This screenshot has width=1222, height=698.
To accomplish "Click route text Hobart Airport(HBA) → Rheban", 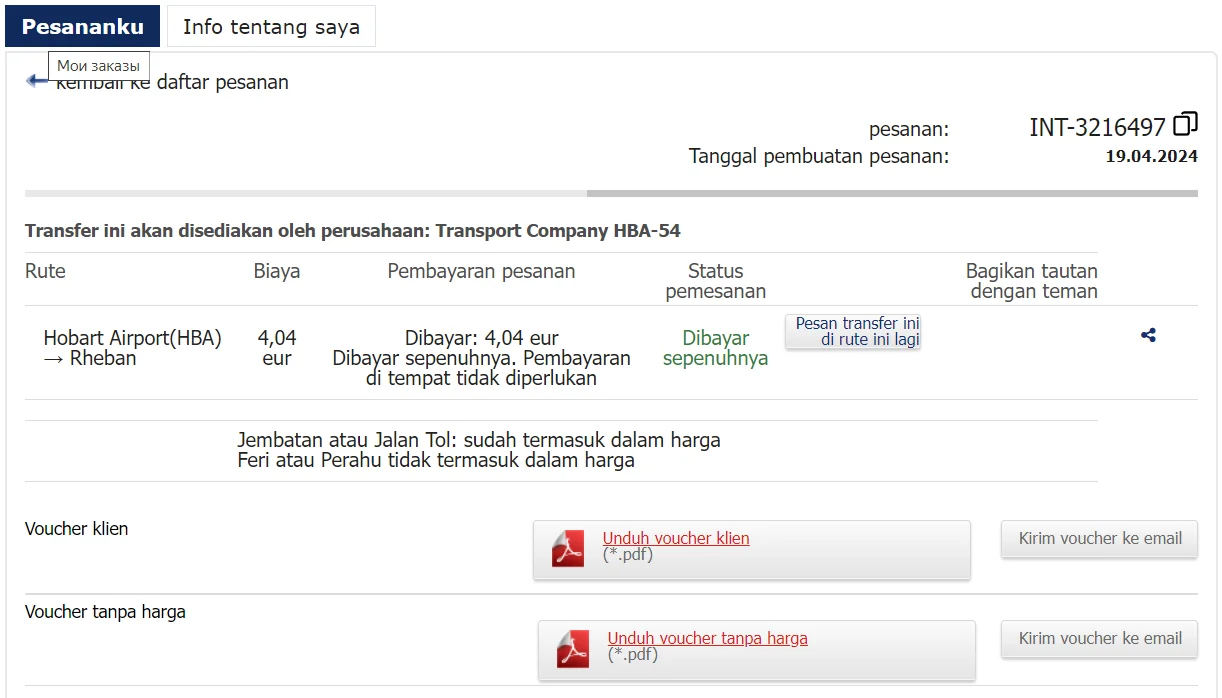I will [x=132, y=348].
